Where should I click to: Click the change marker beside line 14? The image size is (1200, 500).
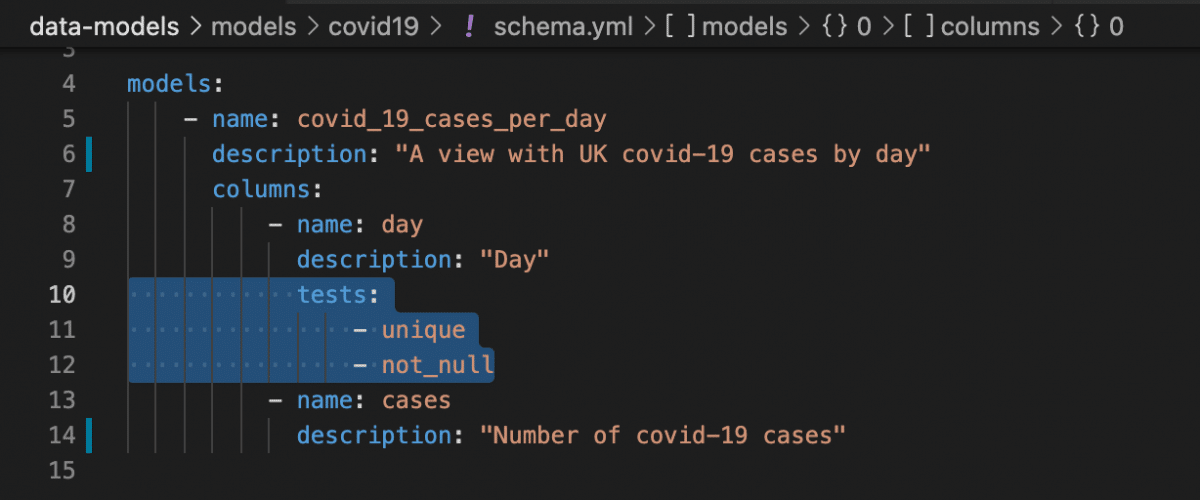88,436
